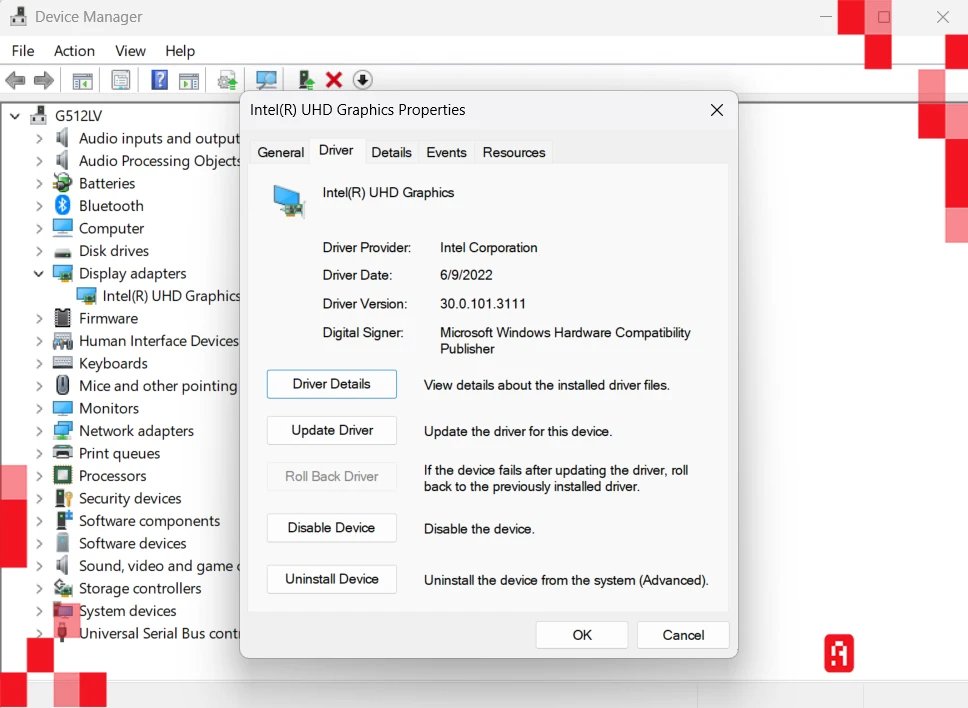Expand the Human Interface Devices node
The image size is (968, 708).
coord(39,341)
